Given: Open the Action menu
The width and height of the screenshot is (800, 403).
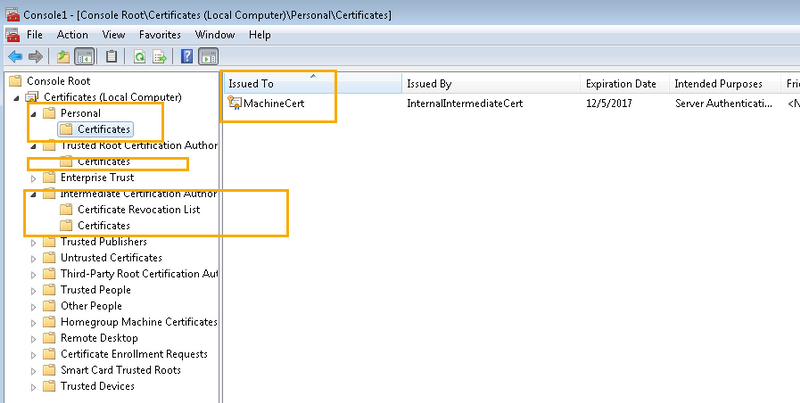Looking at the screenshot, I should pos(72,35).
